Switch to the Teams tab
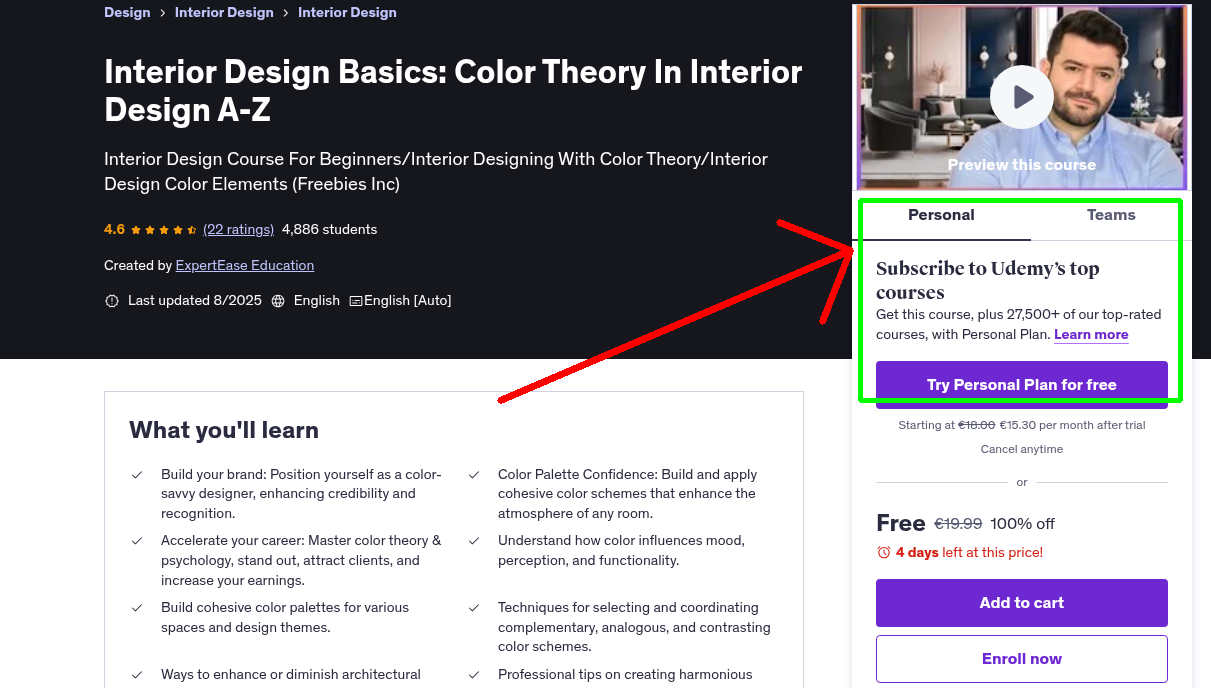1211x688 pixels. [x=1111, y=215]
